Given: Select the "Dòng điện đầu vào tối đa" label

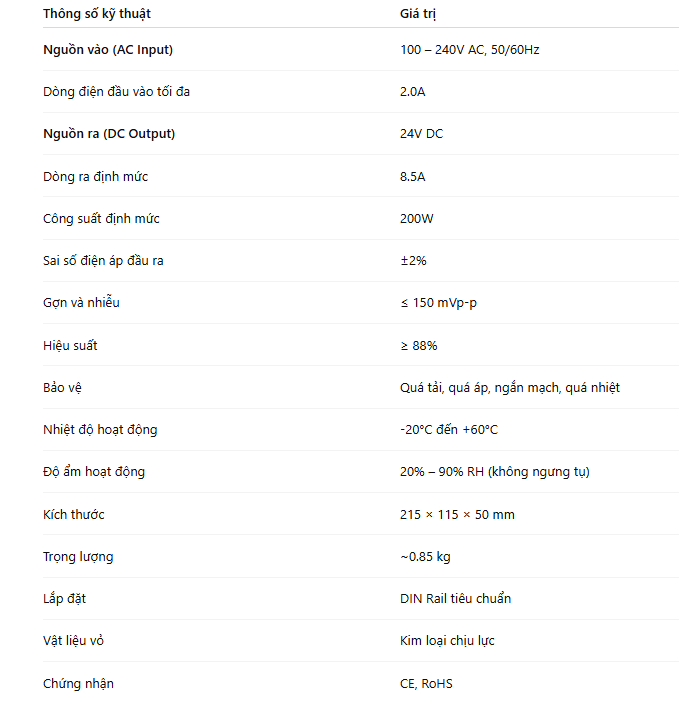Looking at the screenshot, I should tap(116, 92).
